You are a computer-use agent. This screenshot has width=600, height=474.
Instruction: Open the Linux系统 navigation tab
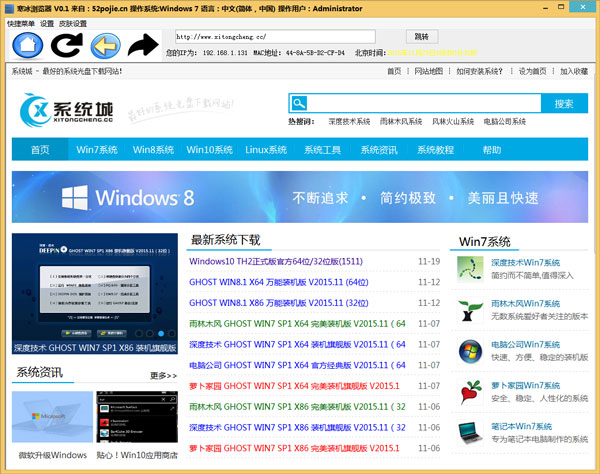(x=266, y=150)
